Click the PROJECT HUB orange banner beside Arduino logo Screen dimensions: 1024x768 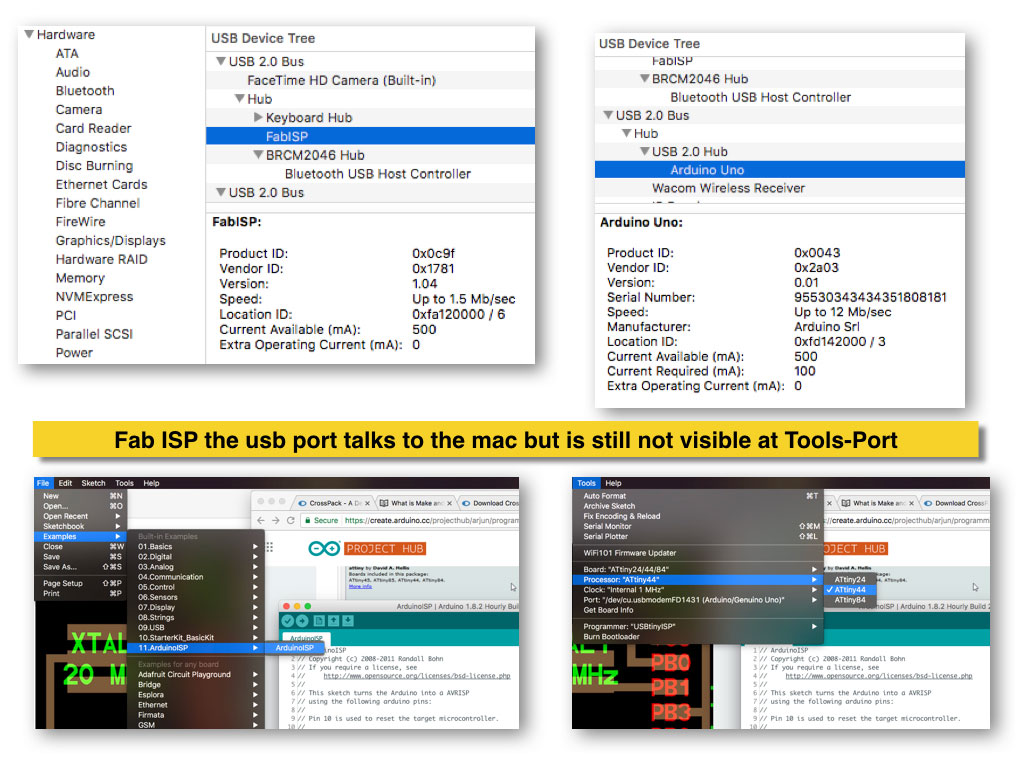(x=385, y=549)
